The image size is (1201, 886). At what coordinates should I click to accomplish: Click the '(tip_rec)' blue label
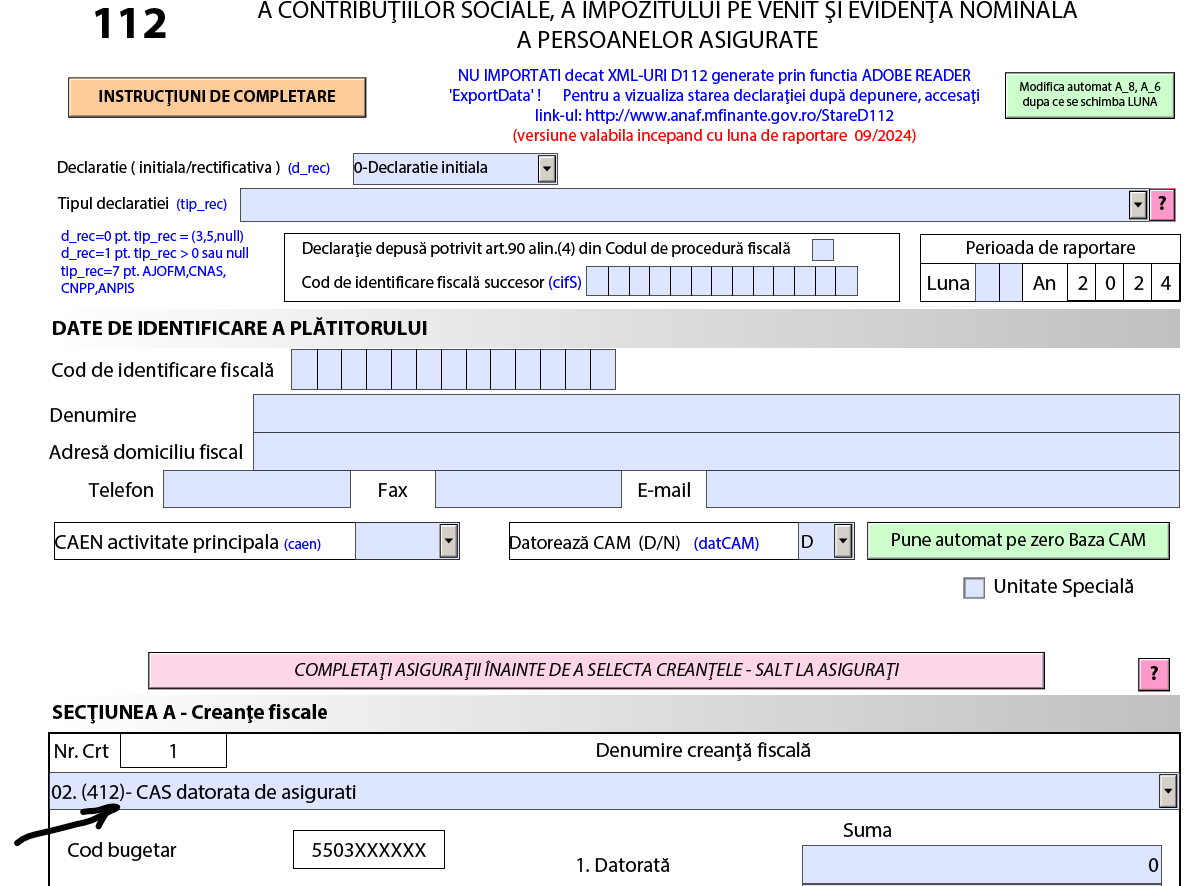click(202, 204)
